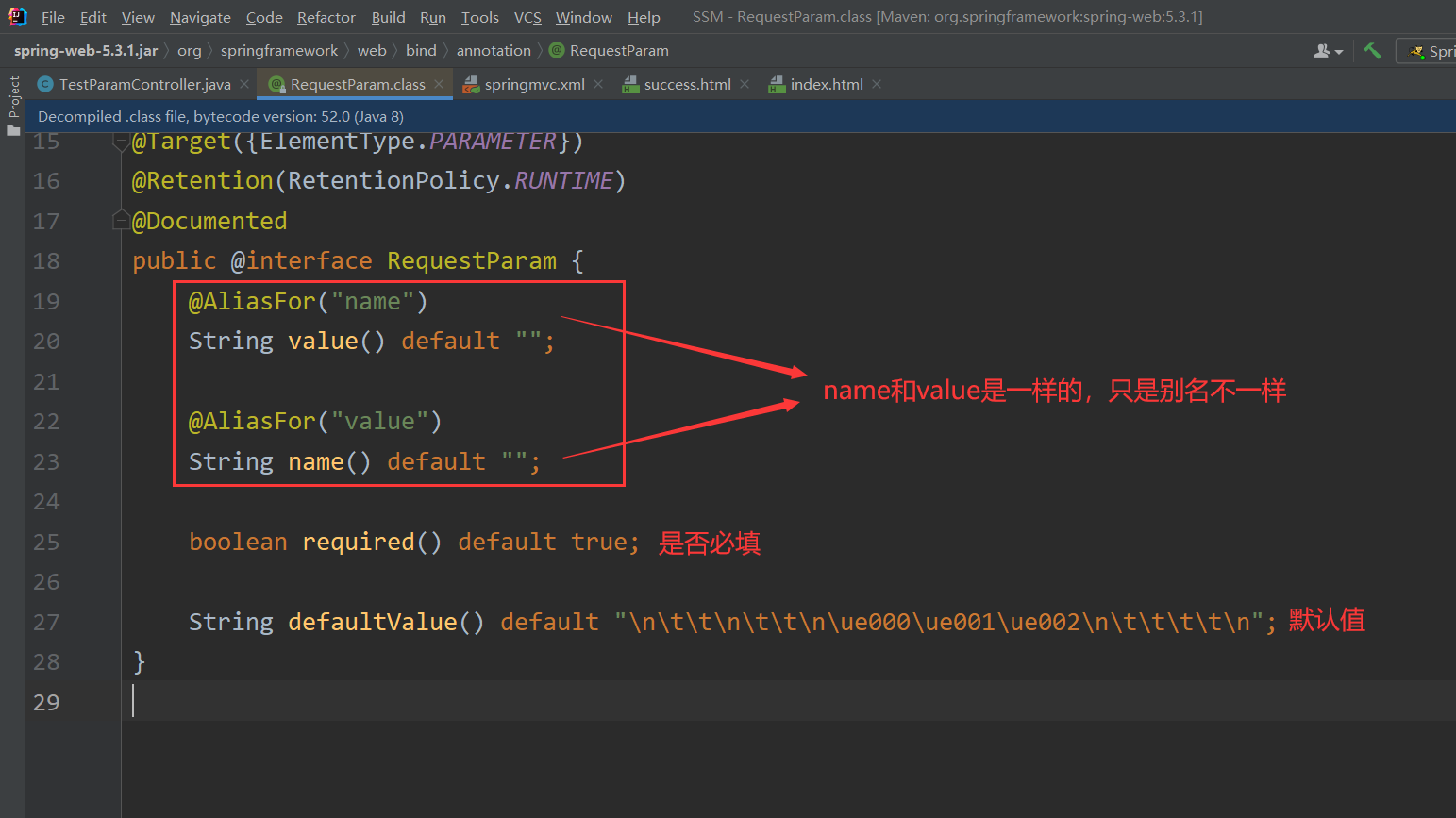This screenshot has width=1456, height=818.
Task: Click the 'value()' method on line 20
Action: (337, 341)
